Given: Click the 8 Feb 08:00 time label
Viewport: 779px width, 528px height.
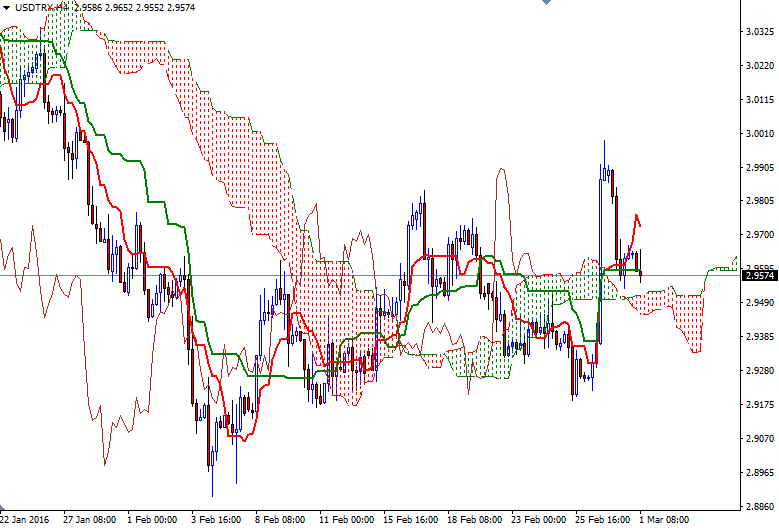Looking at the screenshot, I should 280,520.
